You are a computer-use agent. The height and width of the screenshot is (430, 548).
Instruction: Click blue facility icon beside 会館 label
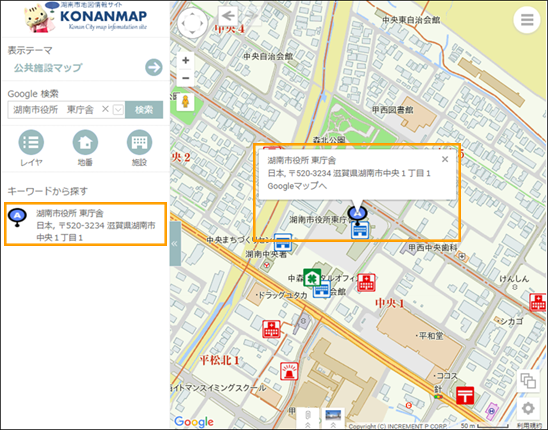(x=322, y=289)
